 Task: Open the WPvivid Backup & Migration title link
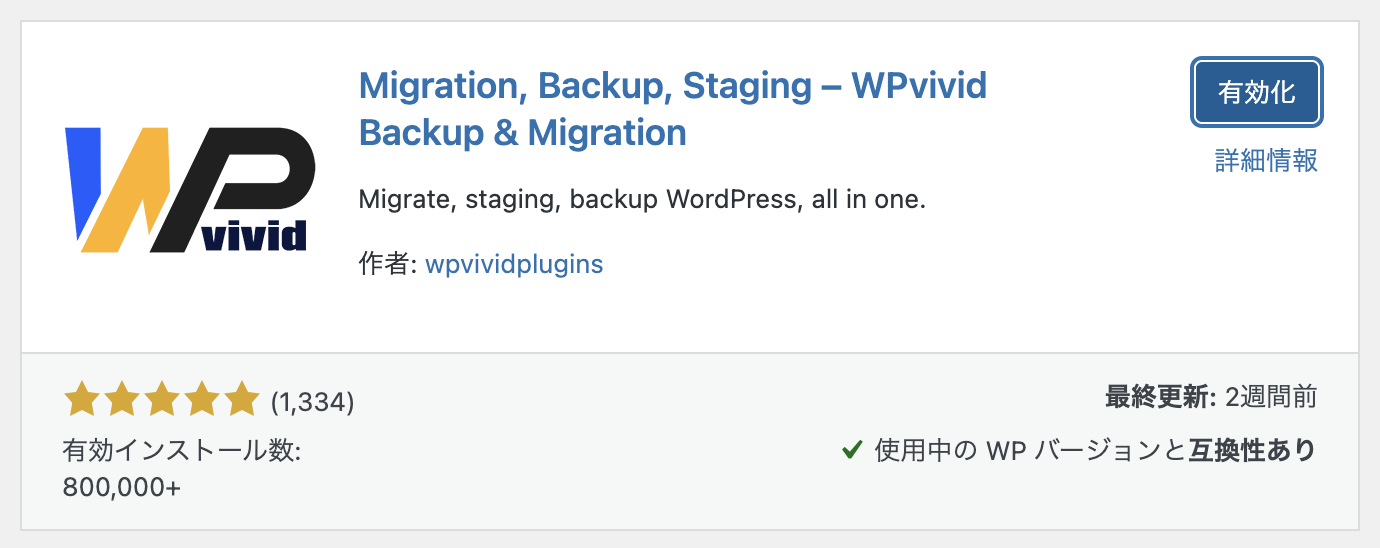pos(672,108)
